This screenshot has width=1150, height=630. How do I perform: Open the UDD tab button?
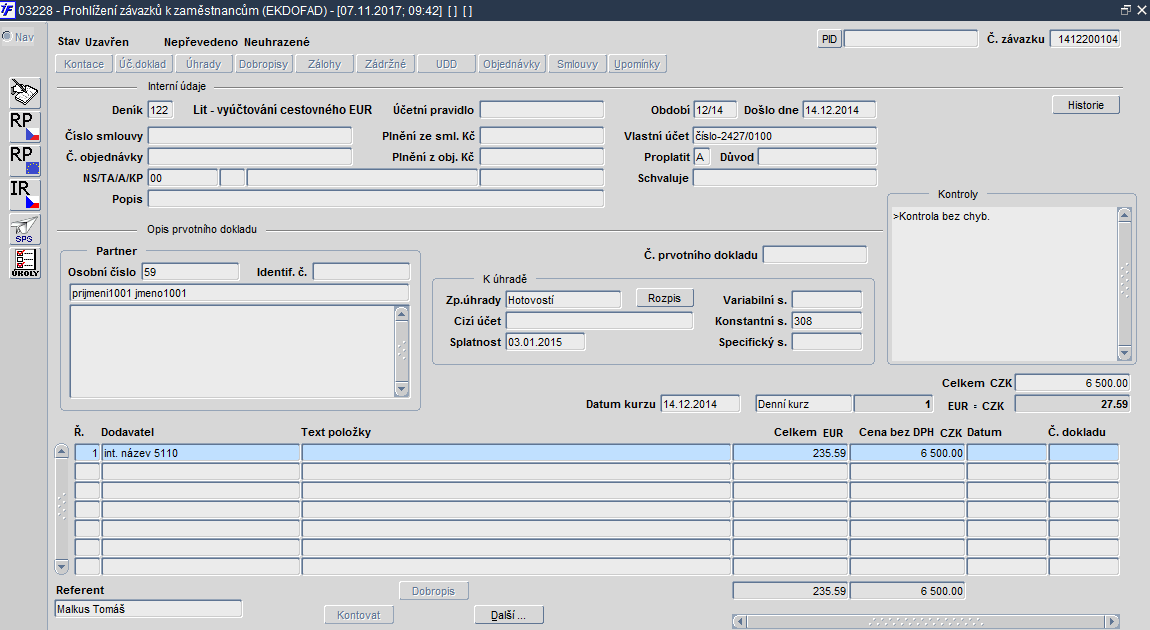446,64
